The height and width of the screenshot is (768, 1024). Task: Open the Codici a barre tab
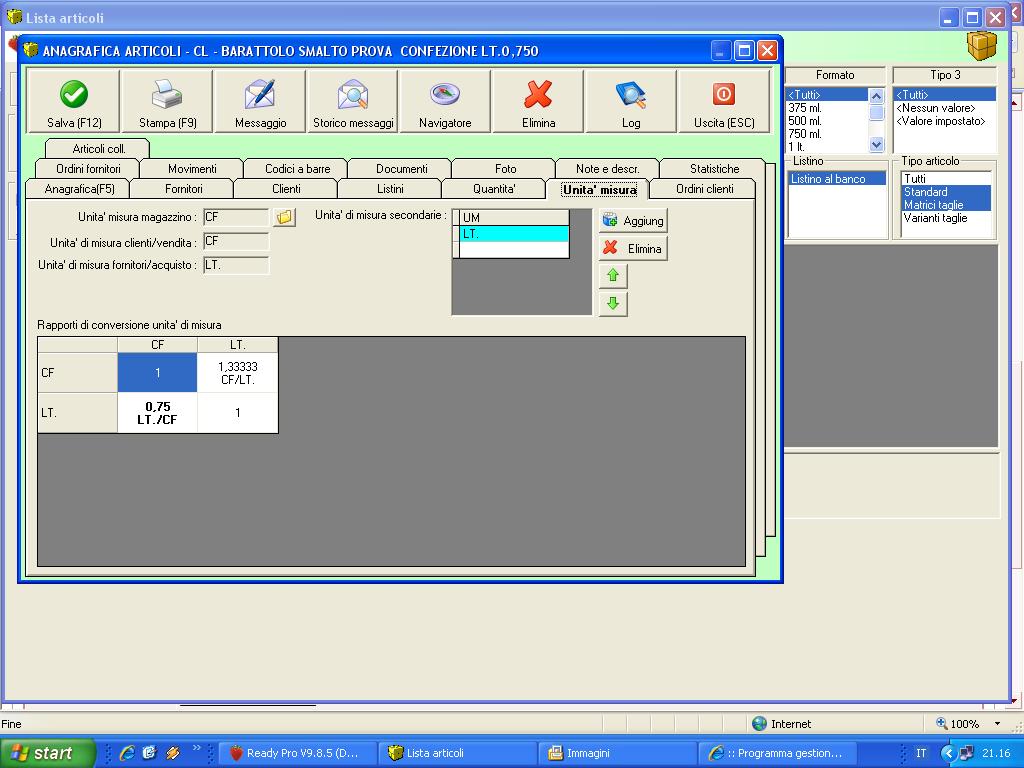point(297,169)
